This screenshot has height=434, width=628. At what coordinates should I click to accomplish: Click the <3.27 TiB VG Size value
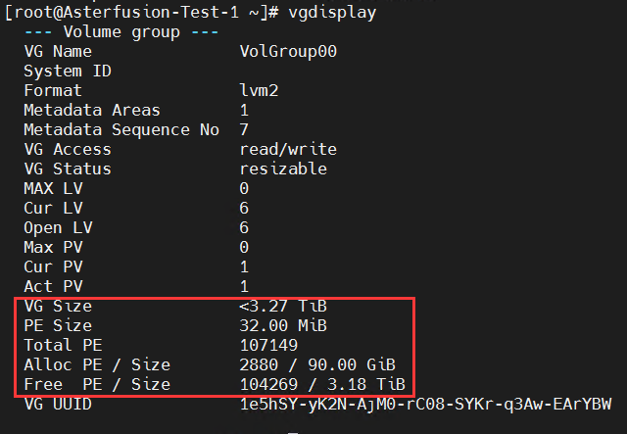pos(282,306)
